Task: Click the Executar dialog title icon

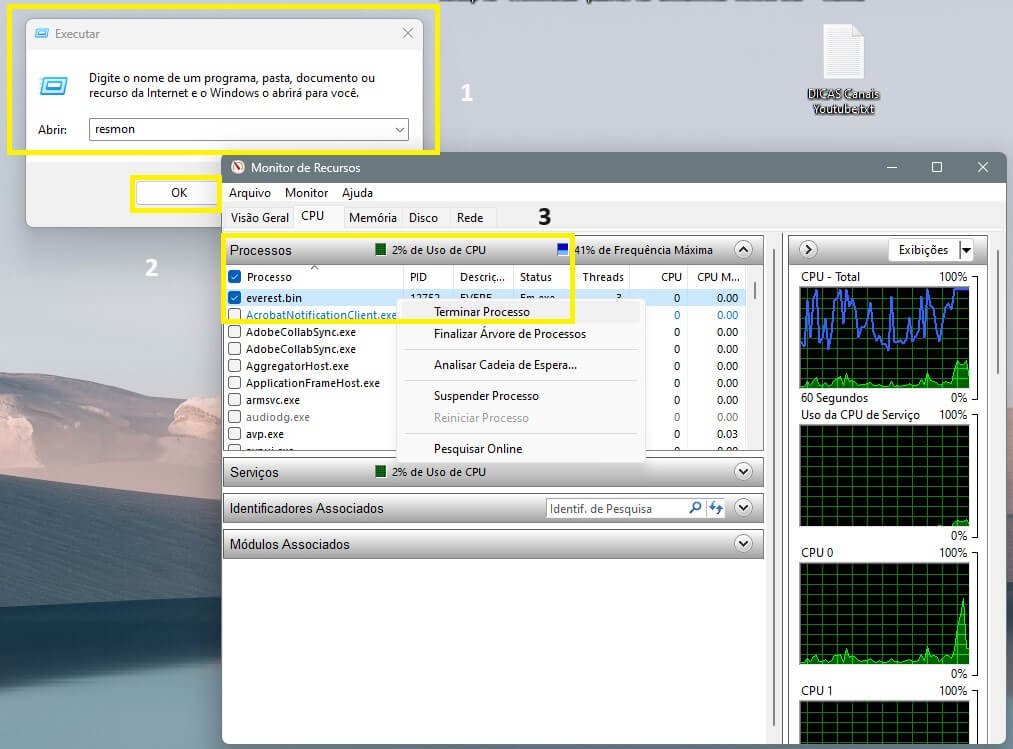Action: pyautogui.click(x=42, y=34)
